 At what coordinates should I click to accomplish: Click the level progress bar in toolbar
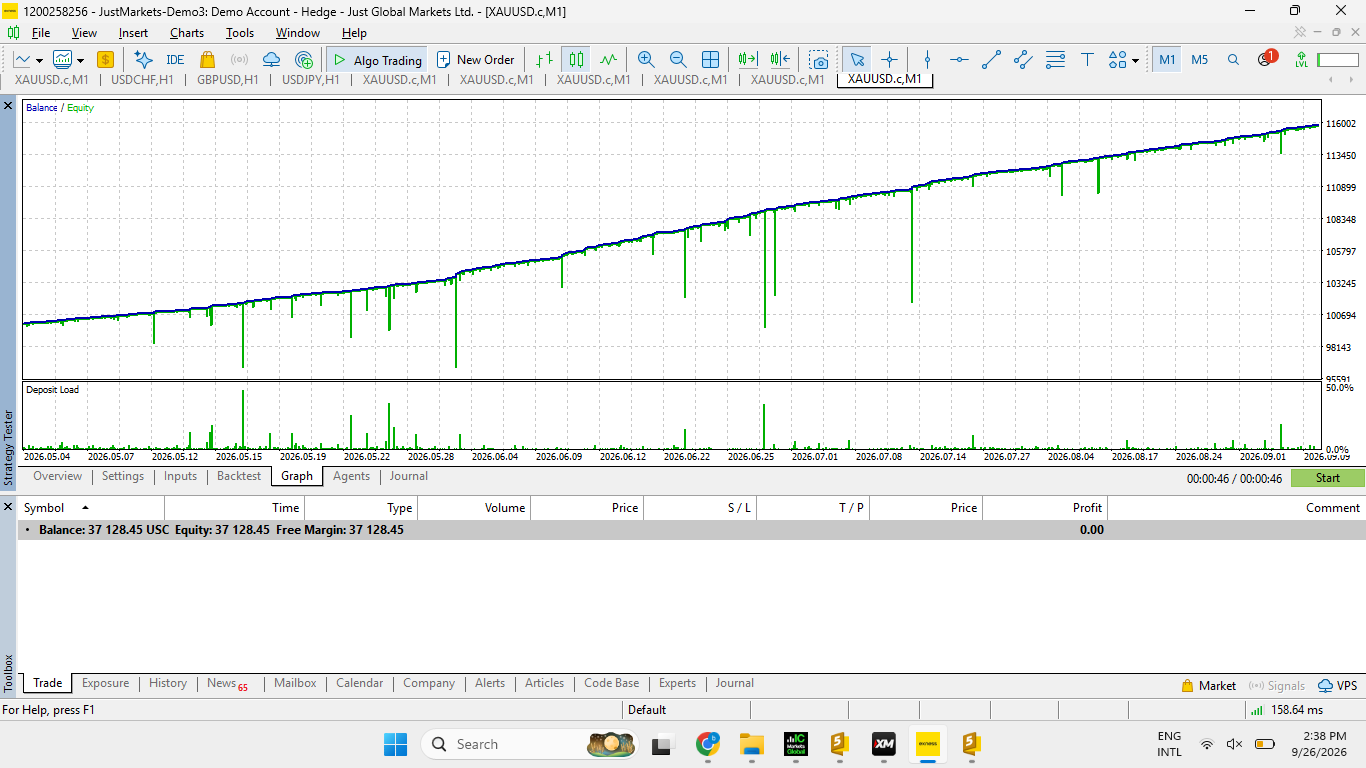coord(1337,60)
